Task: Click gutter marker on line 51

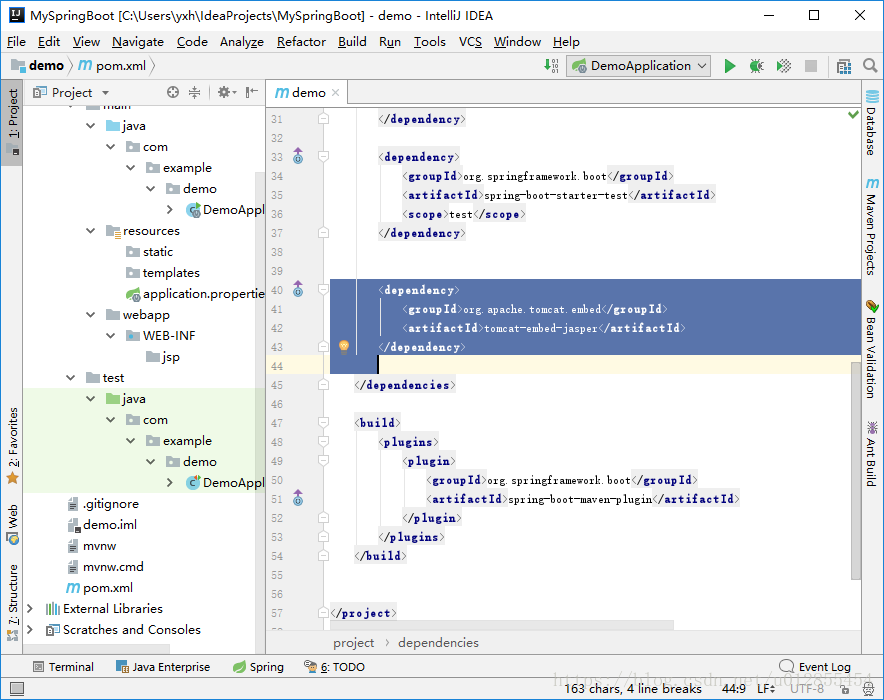Action: click(x=298, y=498)
